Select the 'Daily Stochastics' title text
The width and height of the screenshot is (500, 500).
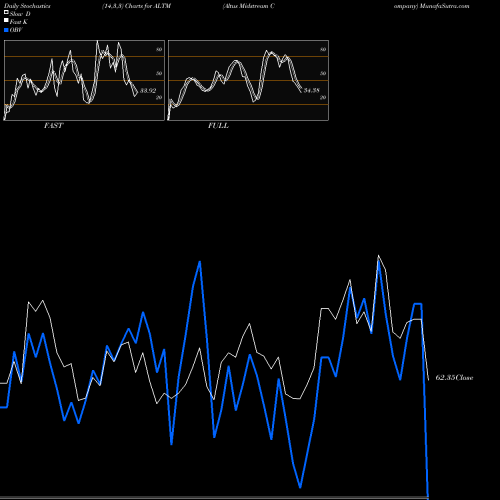[x=27, y=6]
